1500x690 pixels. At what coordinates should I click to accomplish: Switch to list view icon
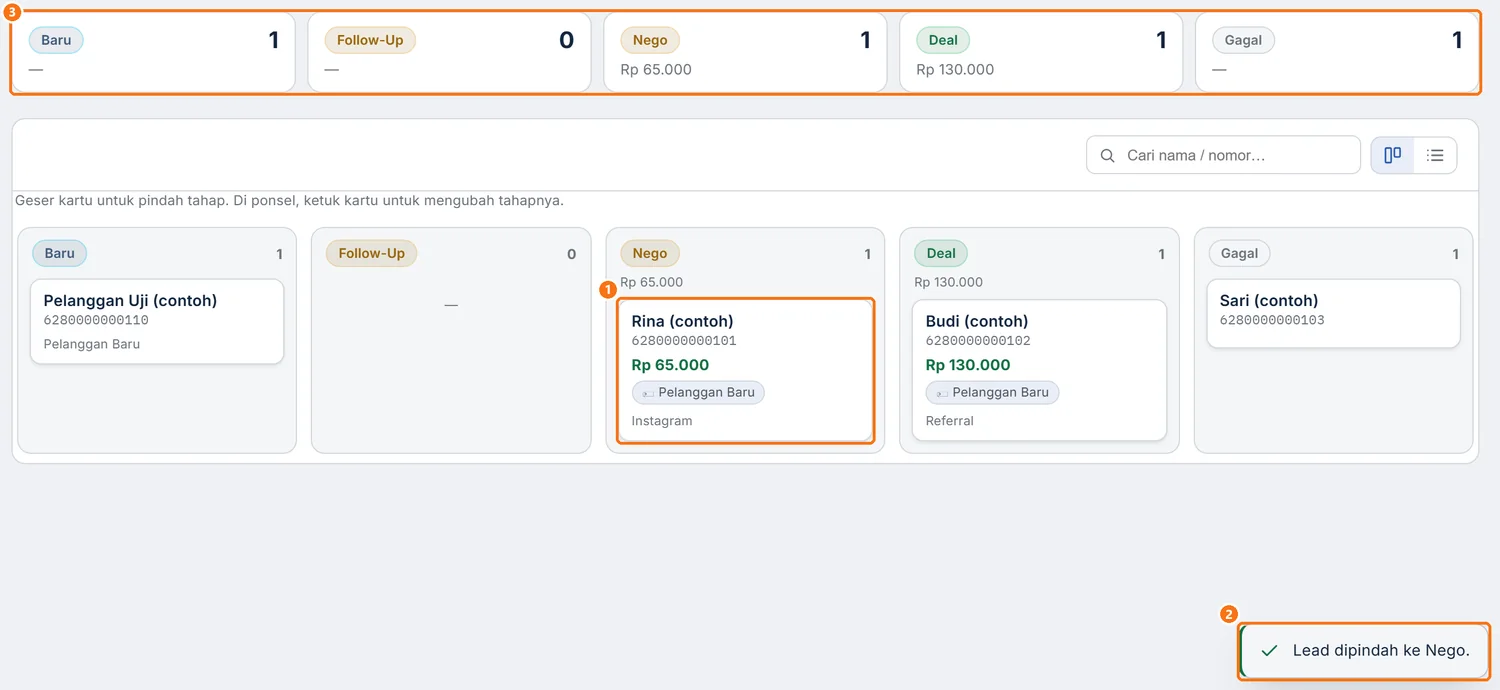1435,155
